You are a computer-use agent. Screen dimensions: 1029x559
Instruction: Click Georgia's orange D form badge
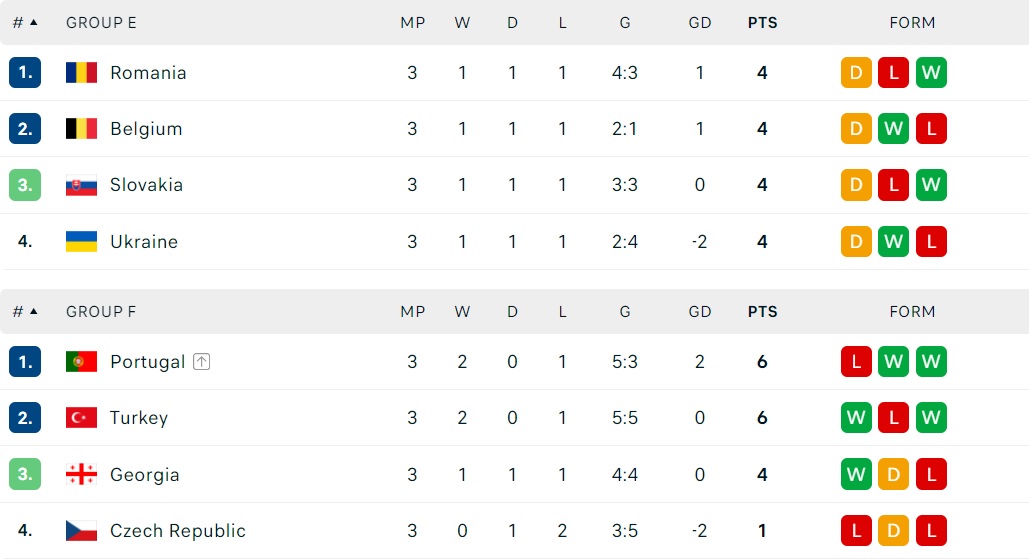pyautogui.click(x=893, y=474)
